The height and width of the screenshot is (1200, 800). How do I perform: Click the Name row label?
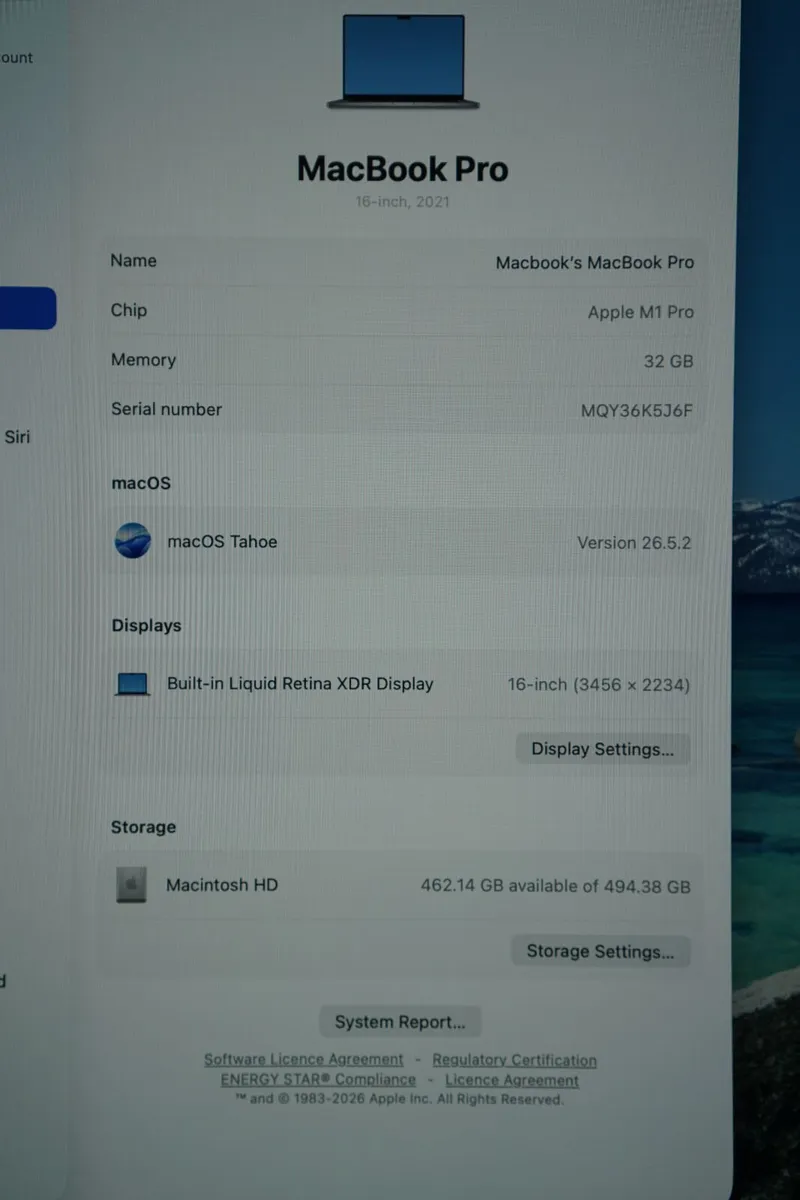133,260
